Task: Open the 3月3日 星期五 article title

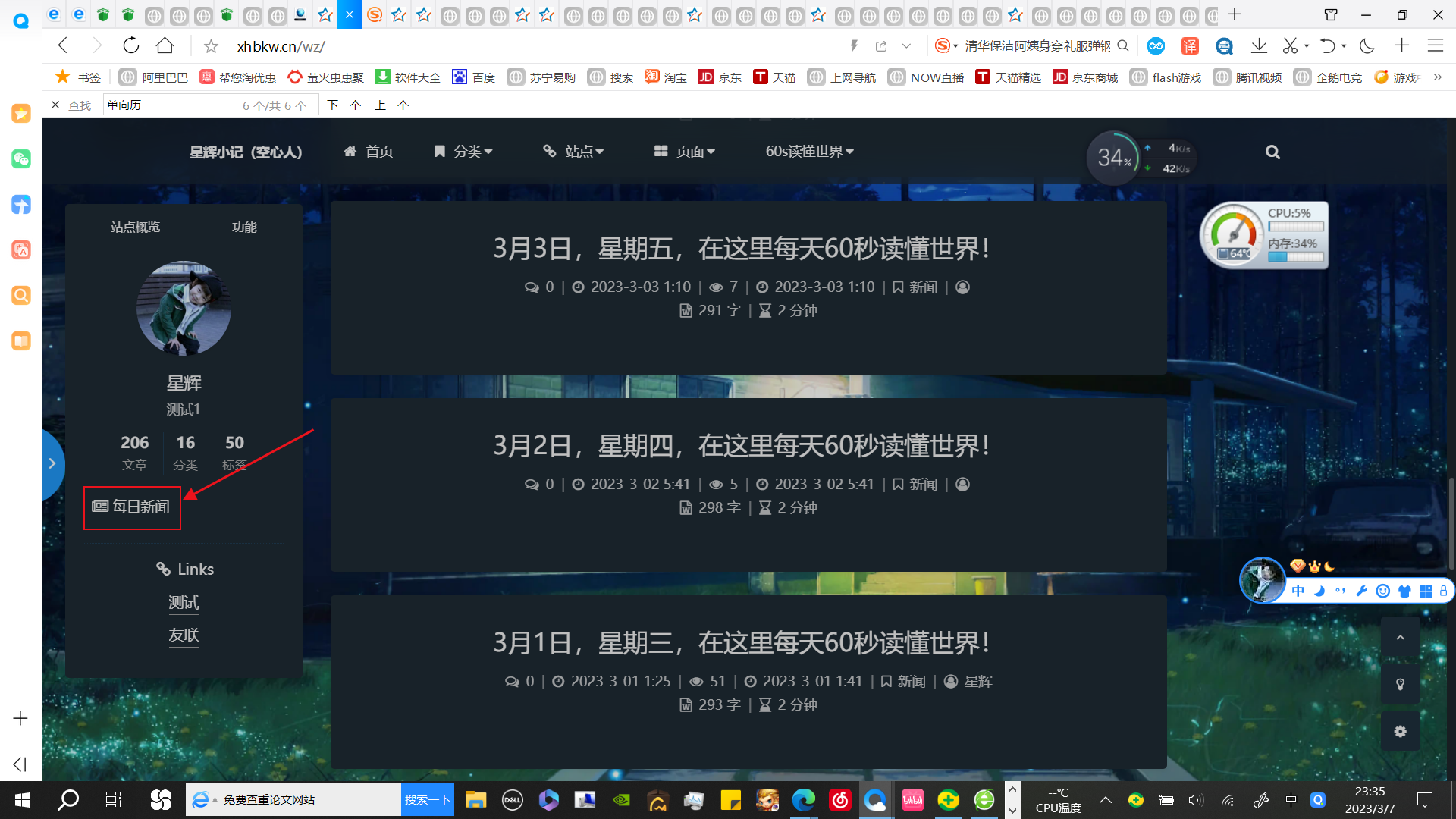Action: (x=742, y=249)
